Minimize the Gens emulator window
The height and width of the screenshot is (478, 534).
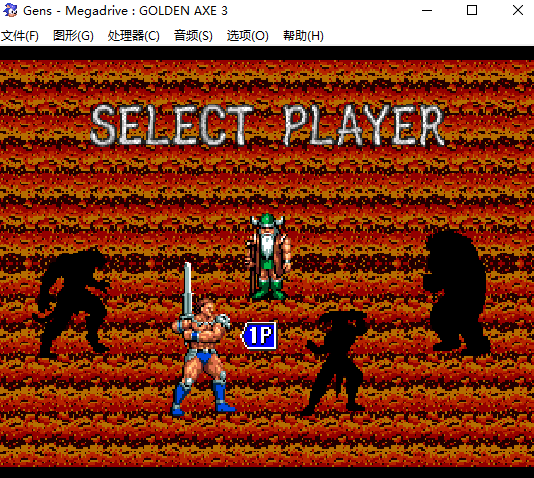(427, 11)
